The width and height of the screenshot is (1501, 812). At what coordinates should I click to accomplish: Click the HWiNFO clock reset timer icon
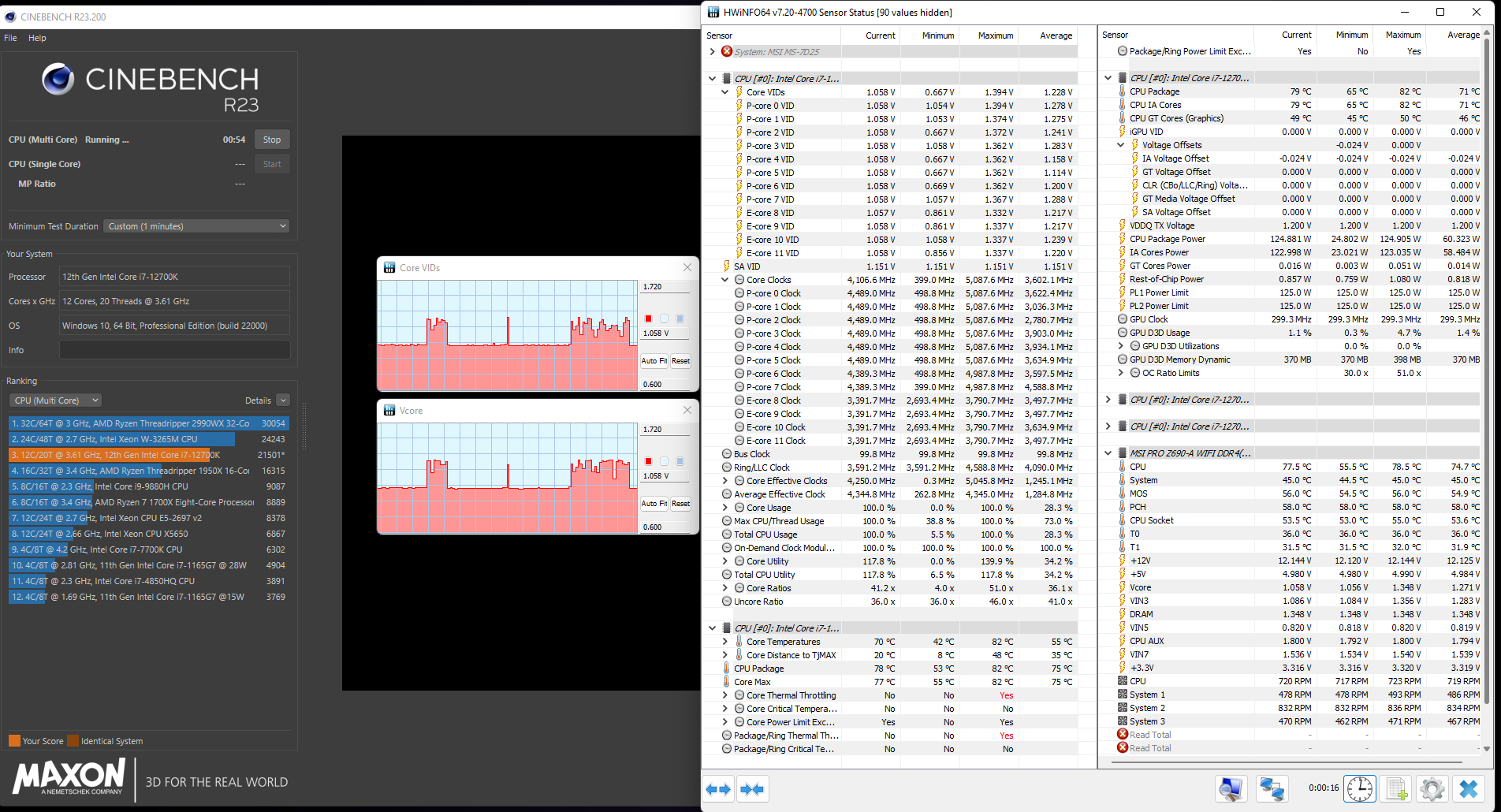1361,788
